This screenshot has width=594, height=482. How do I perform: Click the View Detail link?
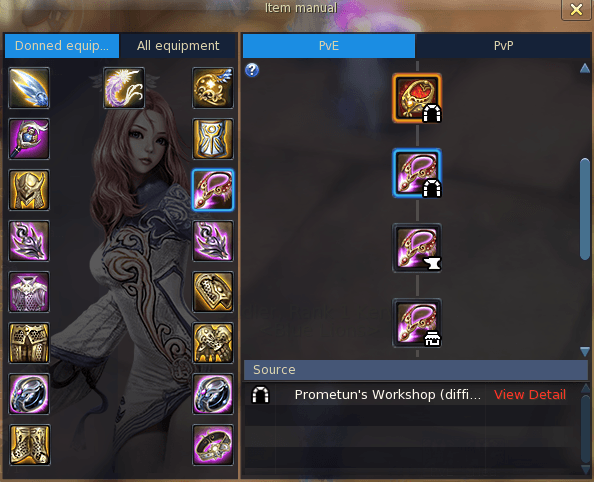tap(530, 394)
